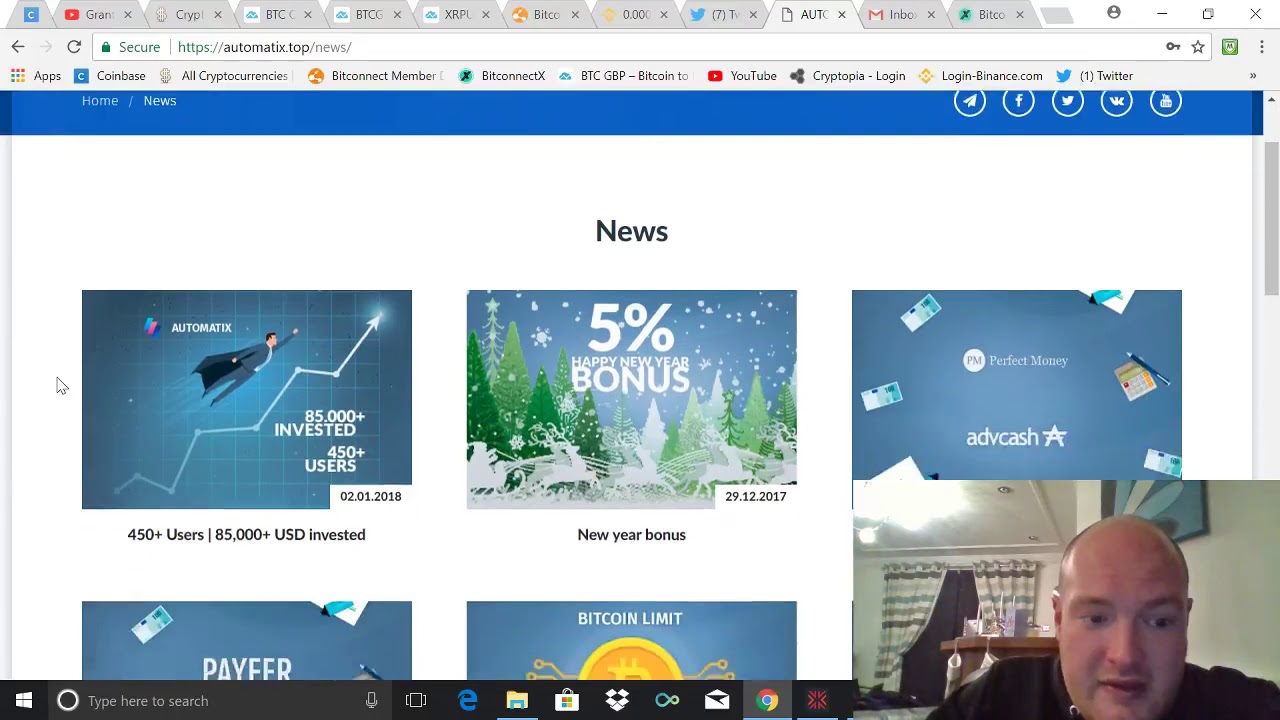Open the BTC GBP – Bitcoin bookmark
Image resolution: width=1280 pixels, height=720 pixels.
pyautogui.click(x=624, y=76)
